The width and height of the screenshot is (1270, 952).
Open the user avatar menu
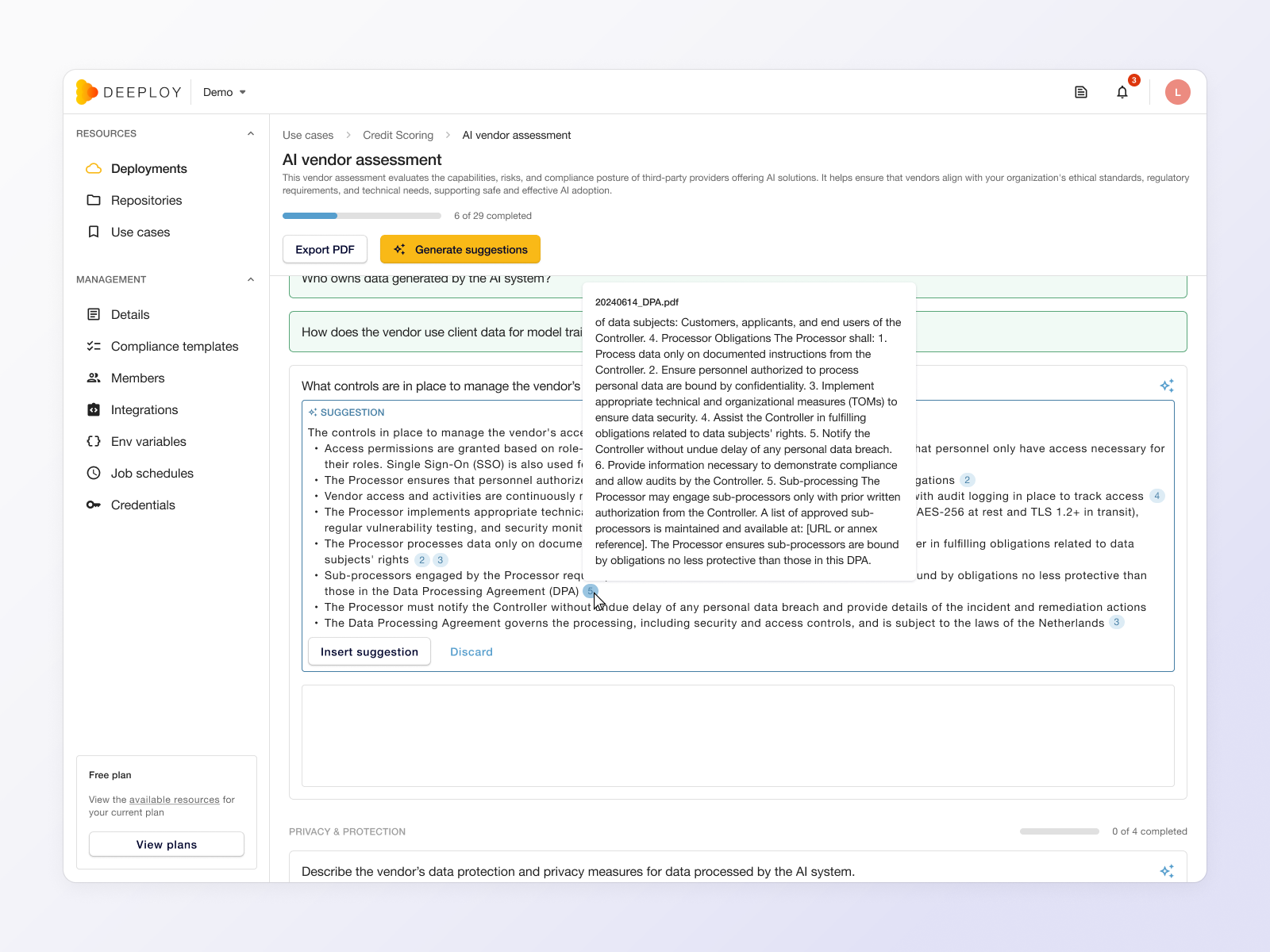[x=1178, y=92]
